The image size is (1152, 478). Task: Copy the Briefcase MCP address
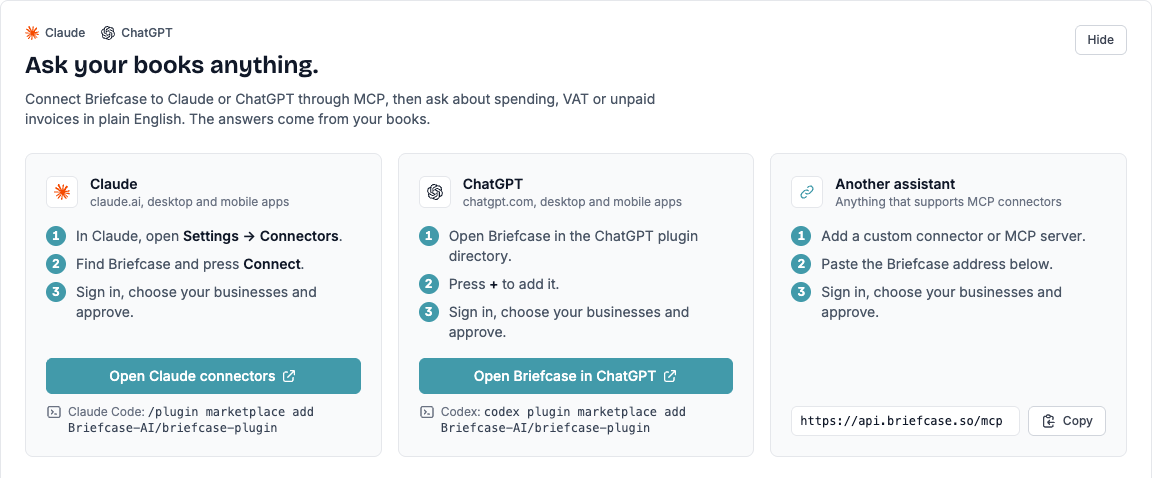[x=1067, y=421]
